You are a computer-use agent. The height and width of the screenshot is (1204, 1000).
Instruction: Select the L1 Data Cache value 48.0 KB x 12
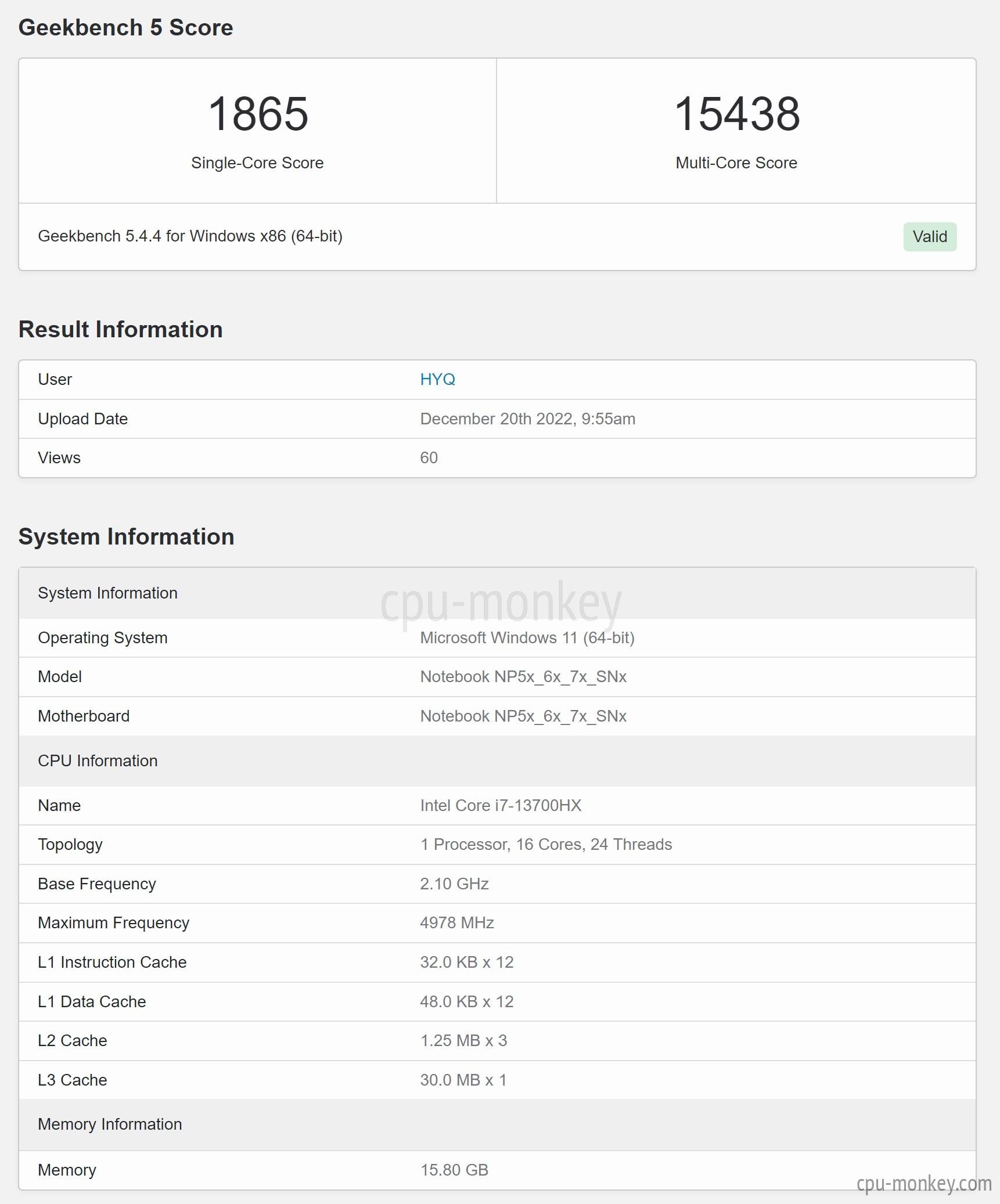467,1001
